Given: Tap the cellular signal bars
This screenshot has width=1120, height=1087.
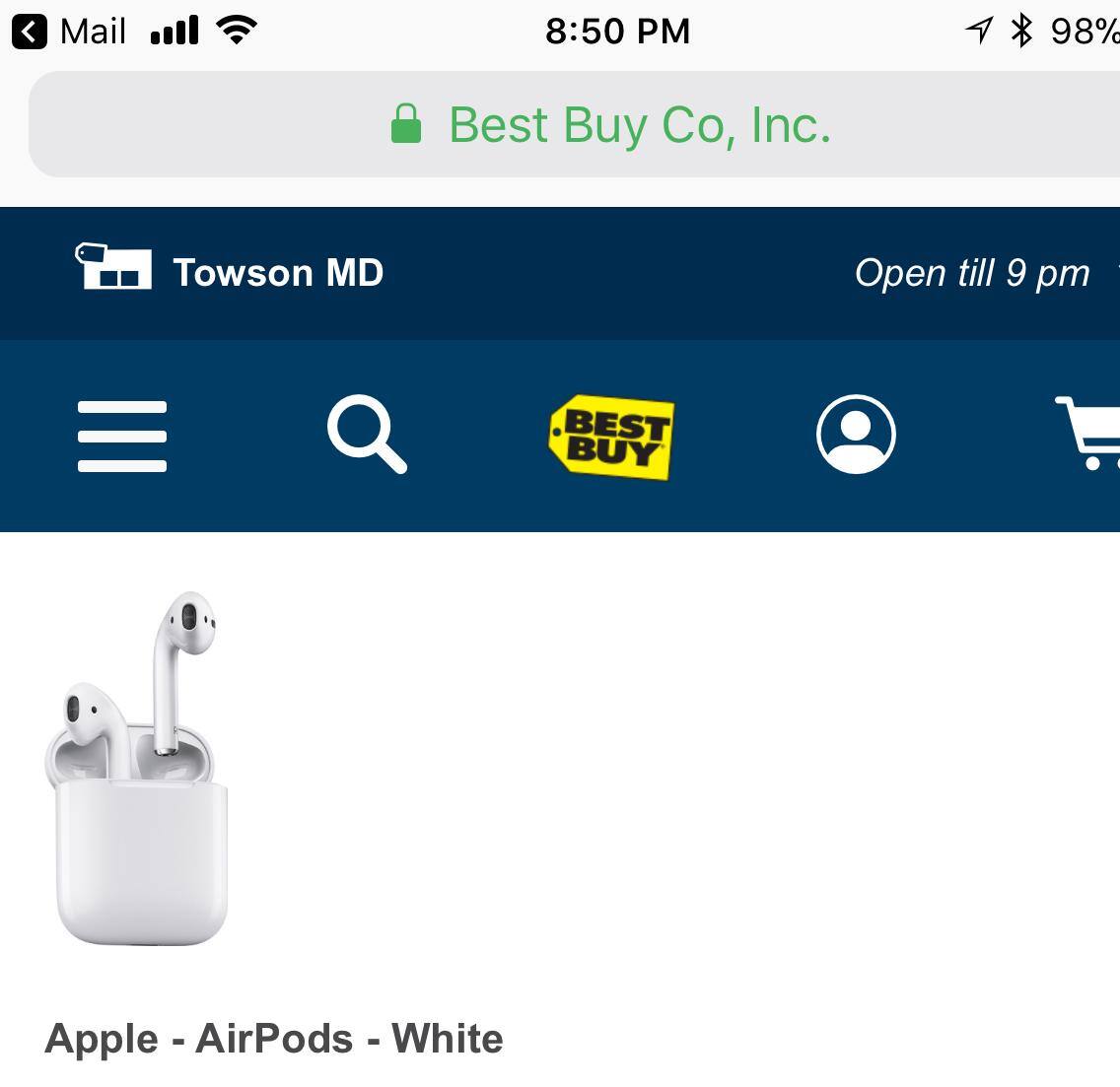Looking at the screenshot, I should [175, 32].
